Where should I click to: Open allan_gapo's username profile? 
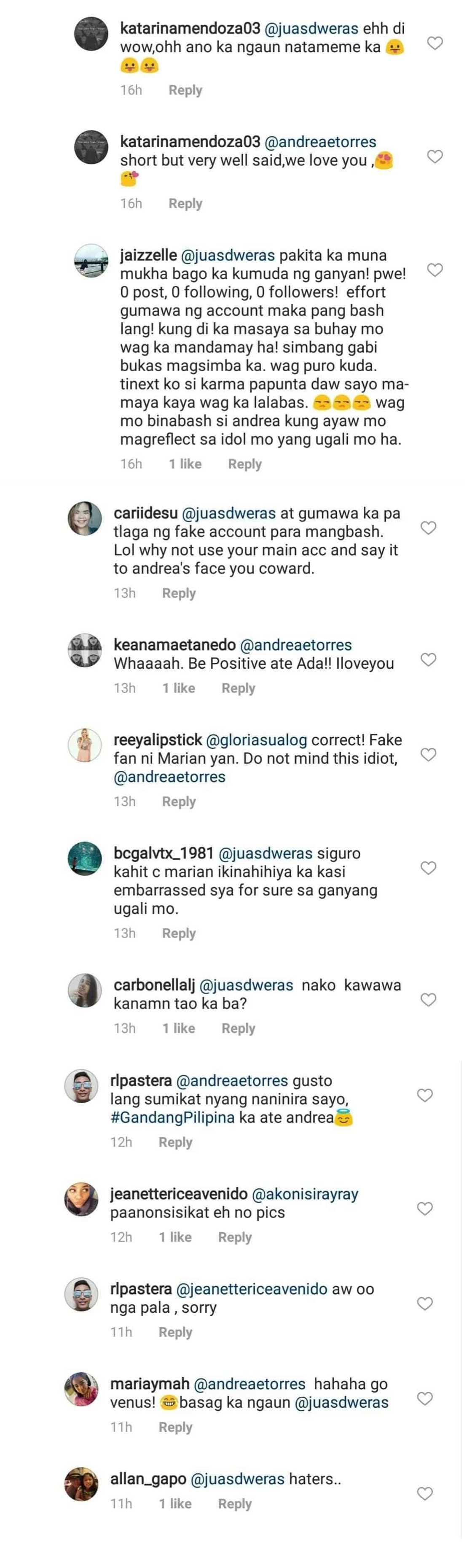click(148, 1479)
